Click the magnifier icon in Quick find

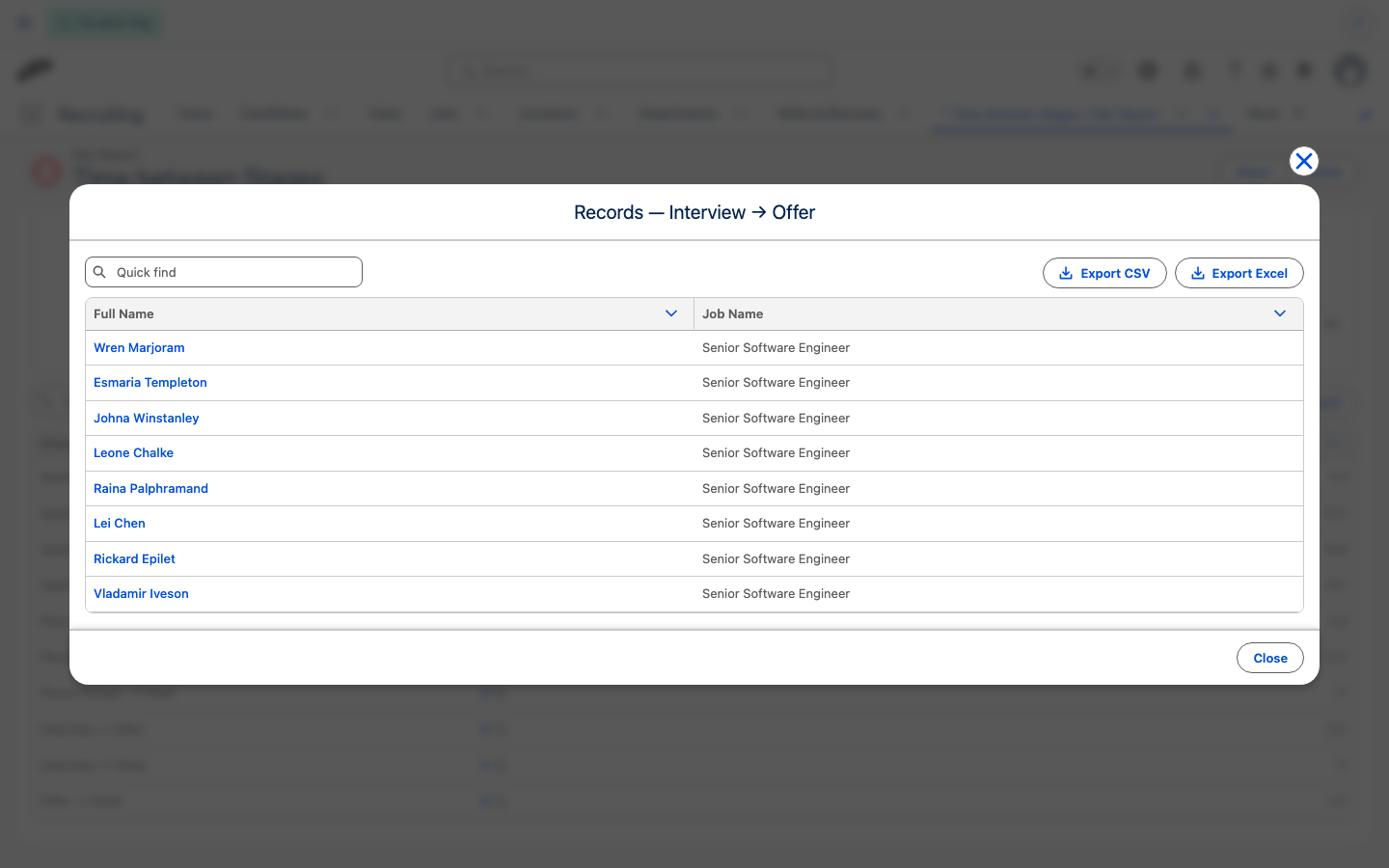(99, 272)
